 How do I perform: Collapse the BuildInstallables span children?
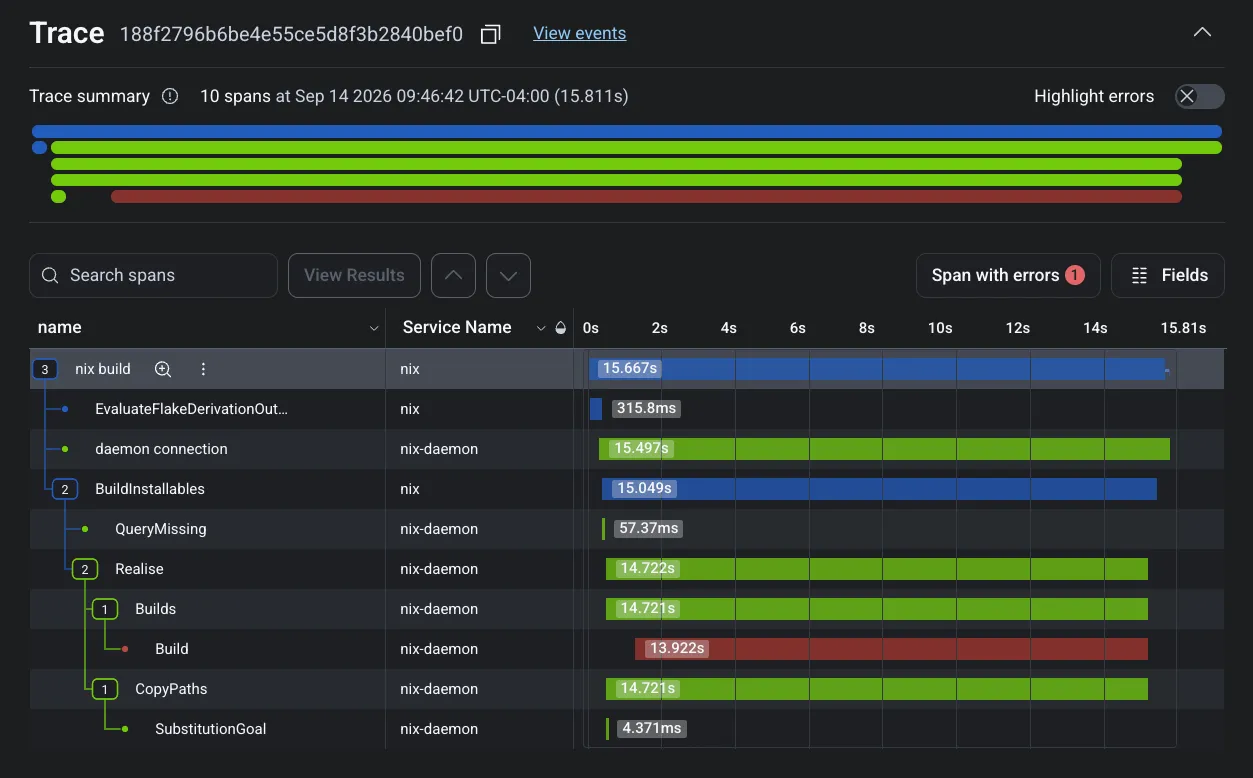click(x=64, y=489)
